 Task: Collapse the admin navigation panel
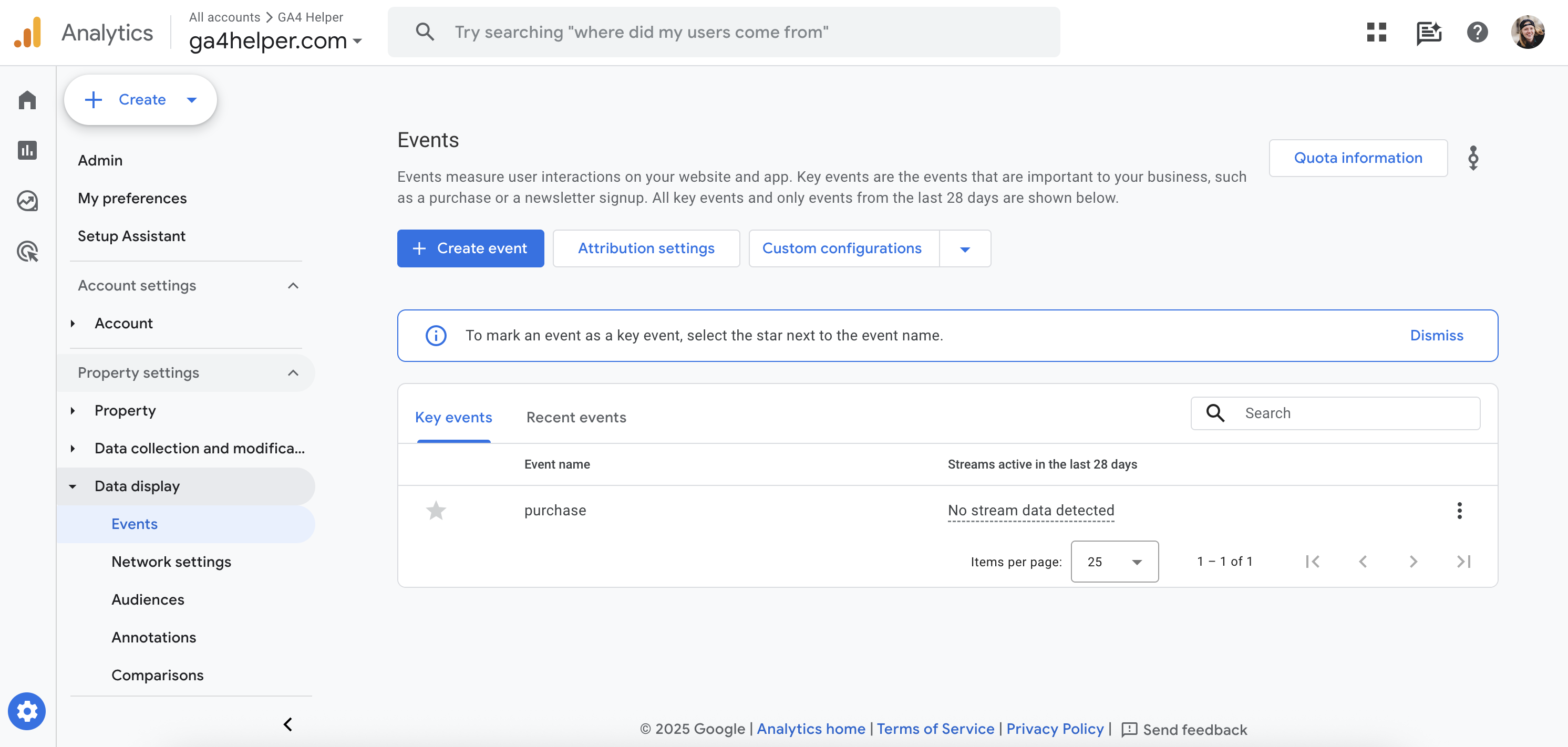(x=288, y=724)
